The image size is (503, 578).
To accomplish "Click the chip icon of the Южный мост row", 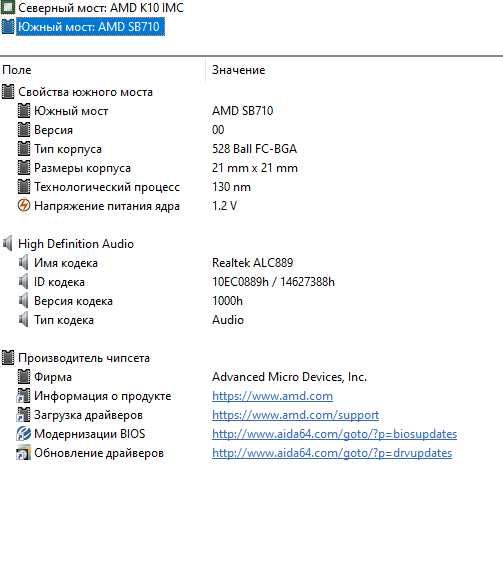I will pyautogui.click(x=24, y=111).
